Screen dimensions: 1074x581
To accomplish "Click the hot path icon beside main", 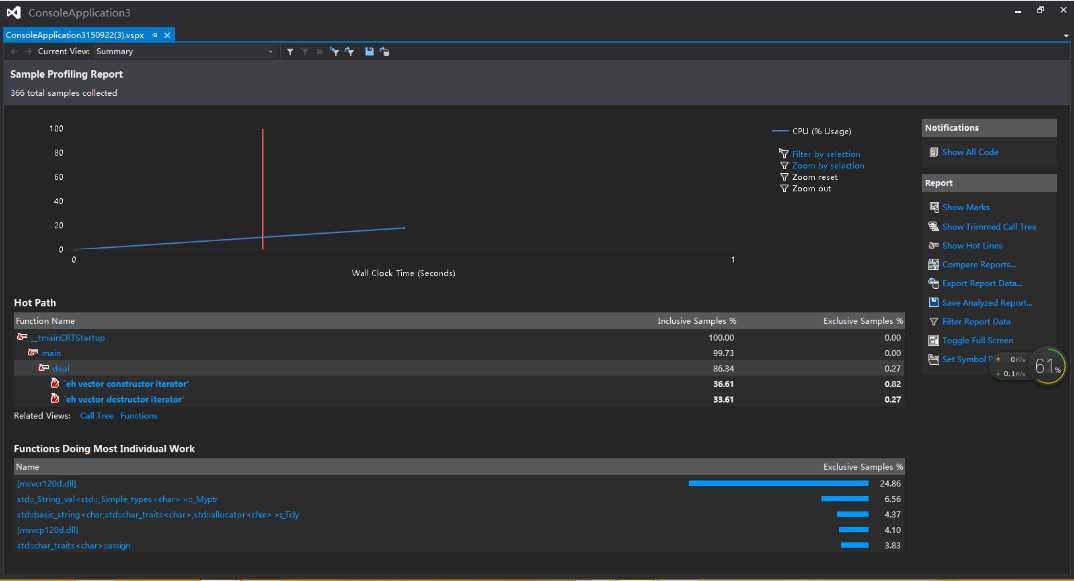I will click(33, 353).
